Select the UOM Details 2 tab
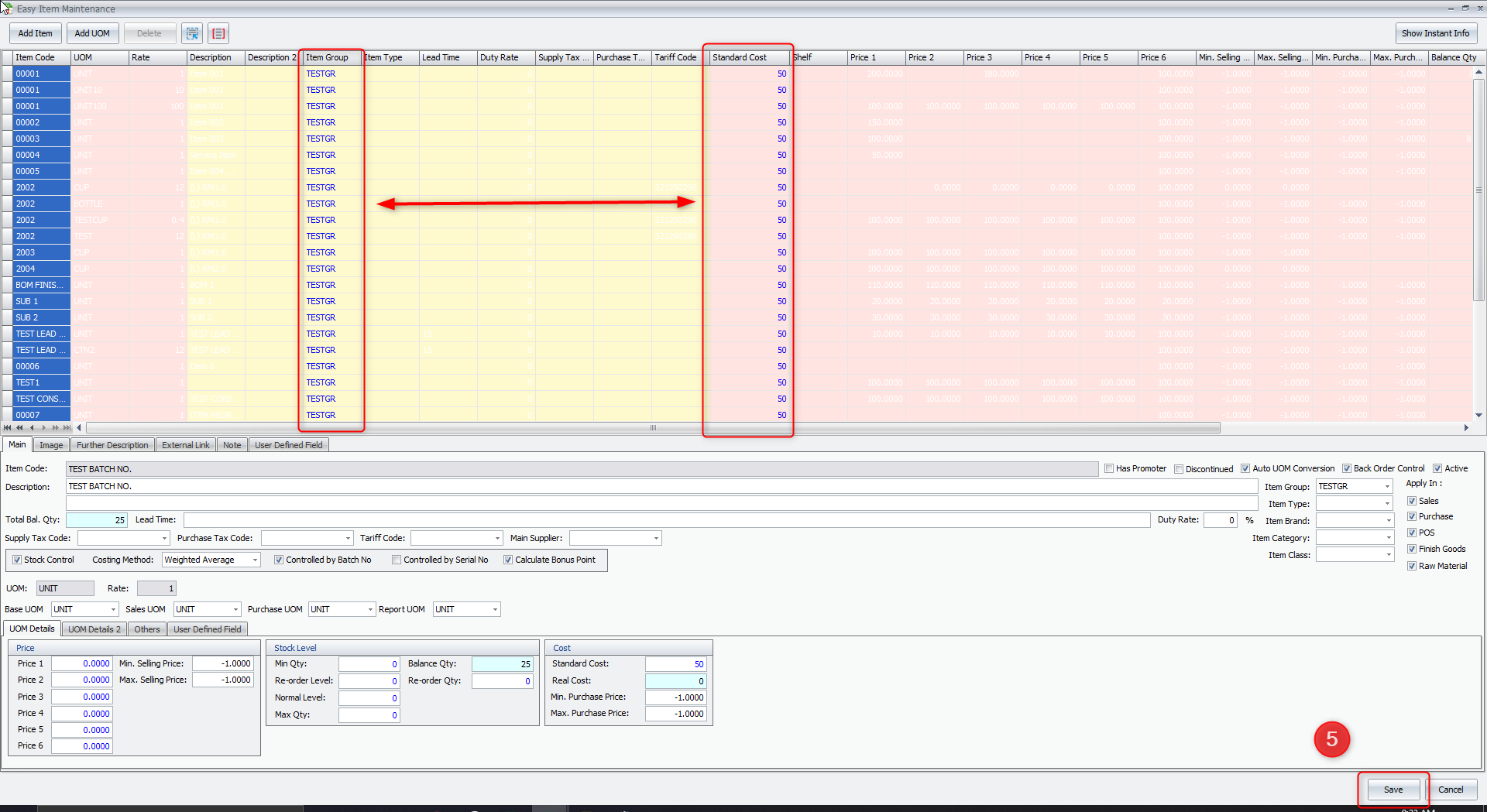The width and height of the screenshot is (1487, 812). pos(94,629)
